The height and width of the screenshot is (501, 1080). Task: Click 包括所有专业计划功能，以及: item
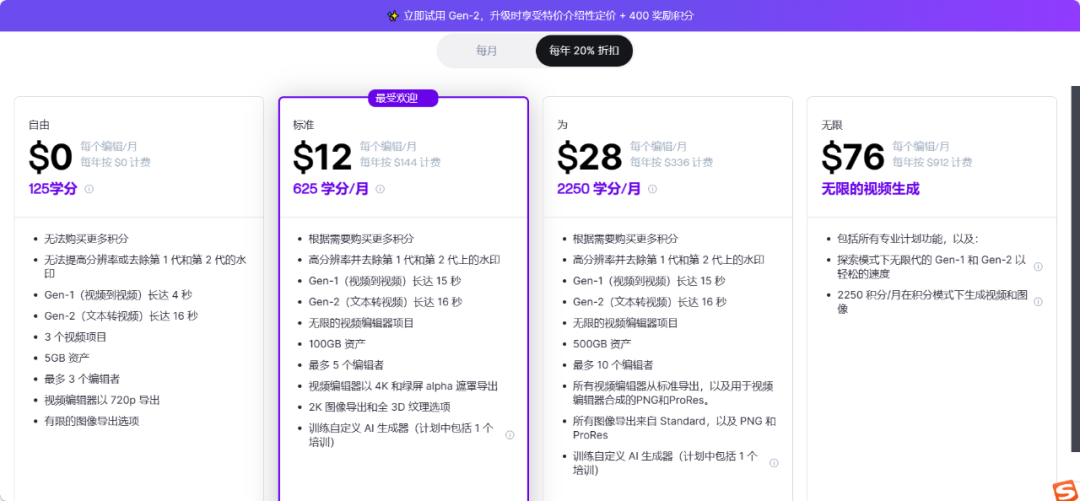pyautogui.click(x=908, y=239)
